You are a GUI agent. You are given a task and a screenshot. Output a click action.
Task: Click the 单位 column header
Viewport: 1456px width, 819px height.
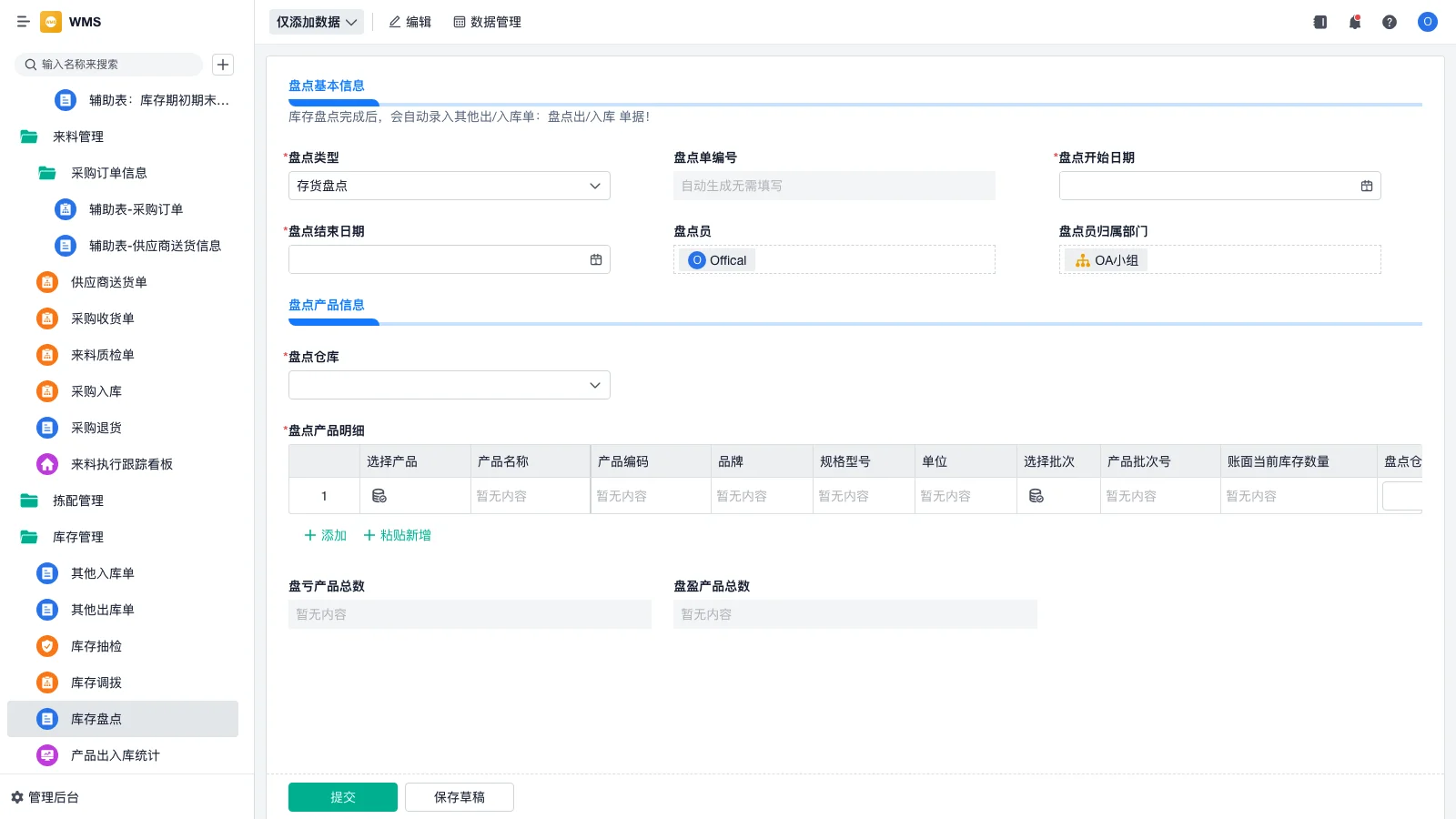point(966,461)
